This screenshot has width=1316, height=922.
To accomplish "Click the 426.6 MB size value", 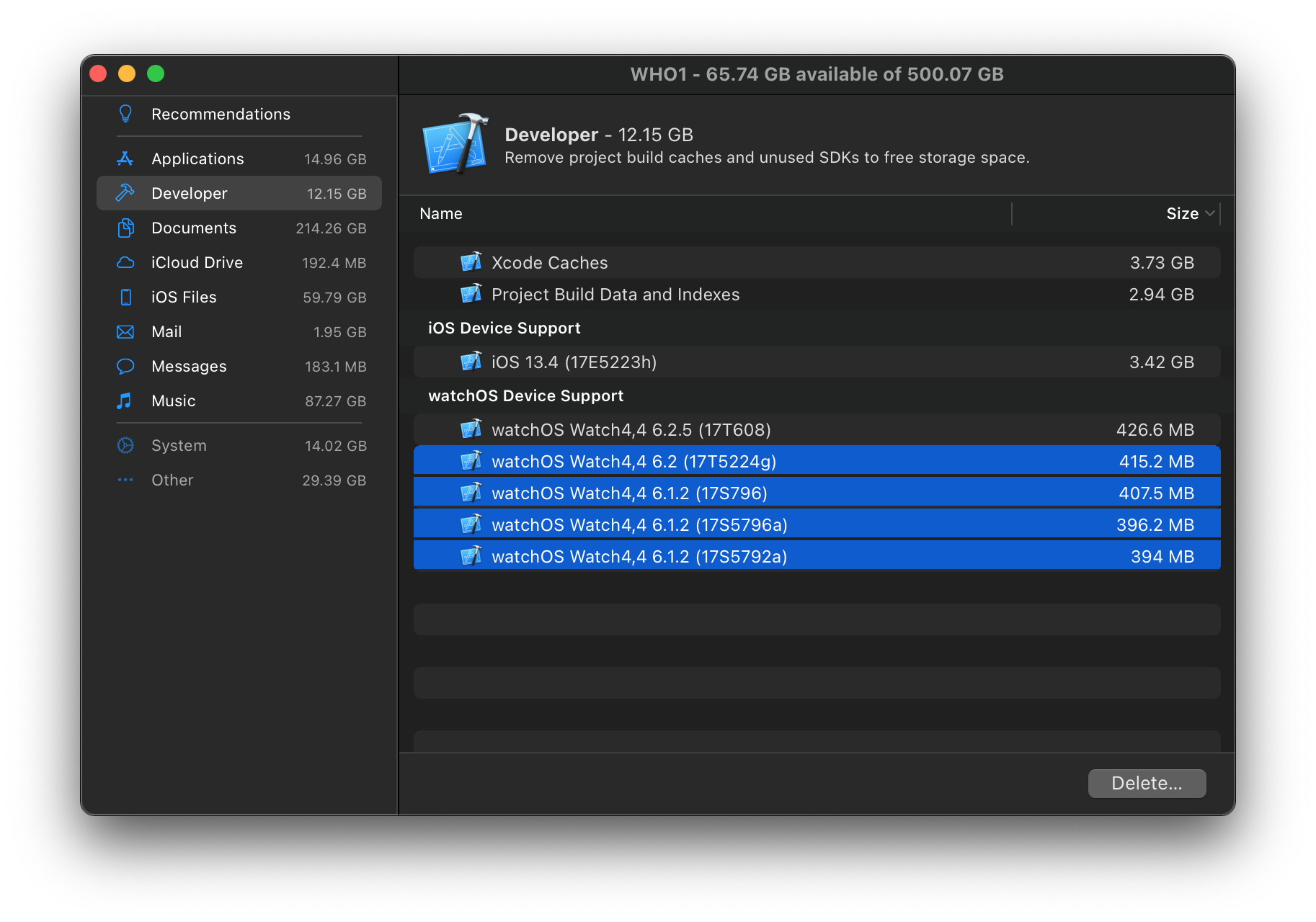I will (x=1155, y=430).
